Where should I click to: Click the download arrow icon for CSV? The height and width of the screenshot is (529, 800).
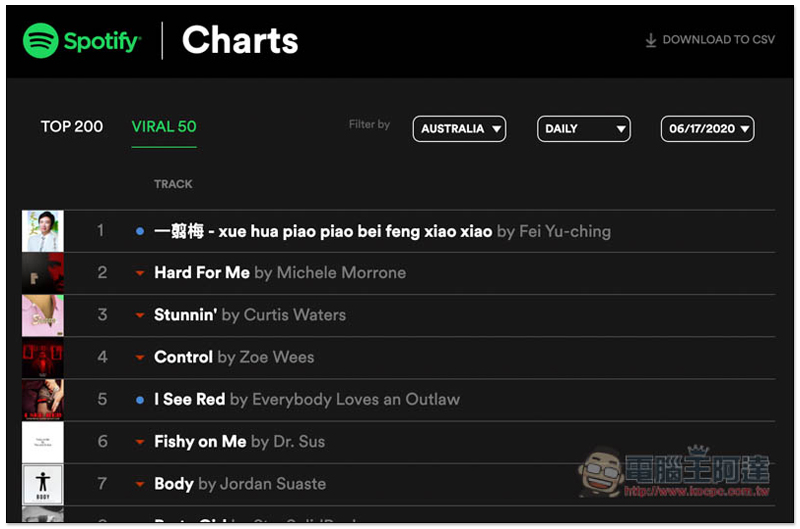(x=651, y=40)
